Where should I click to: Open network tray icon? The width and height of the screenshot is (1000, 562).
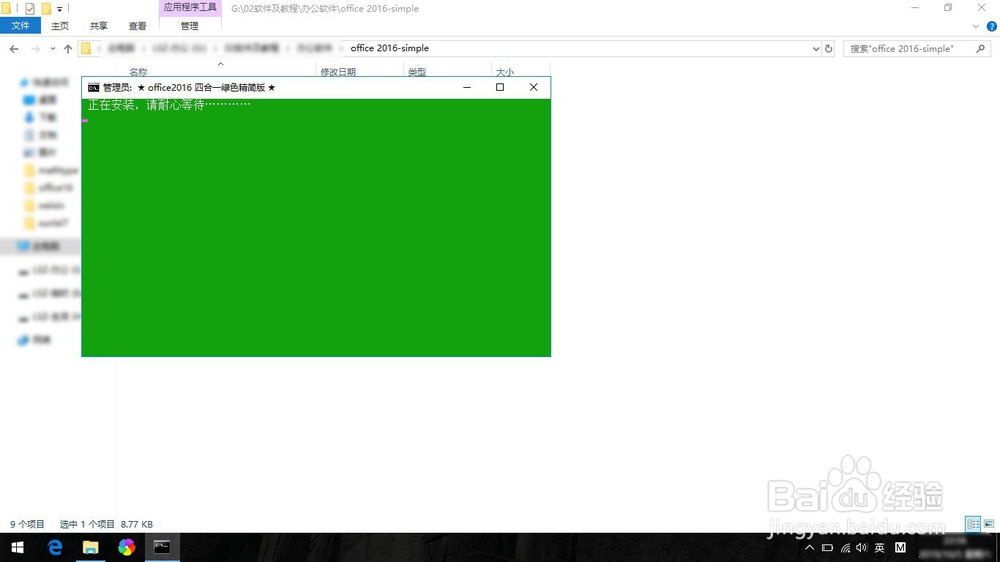pyautogui.click(x=845, y=547)
